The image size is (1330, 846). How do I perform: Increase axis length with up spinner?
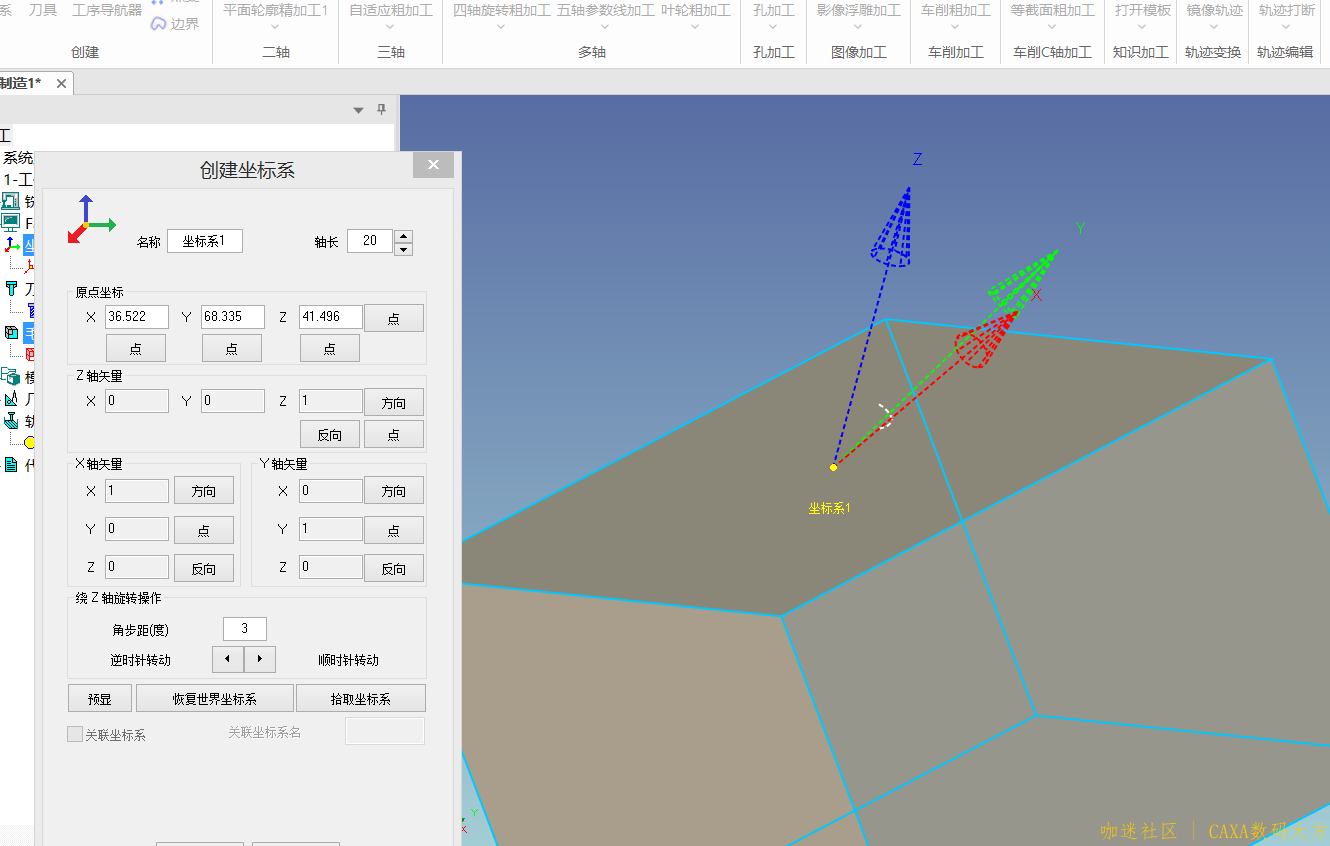[403, 235]
